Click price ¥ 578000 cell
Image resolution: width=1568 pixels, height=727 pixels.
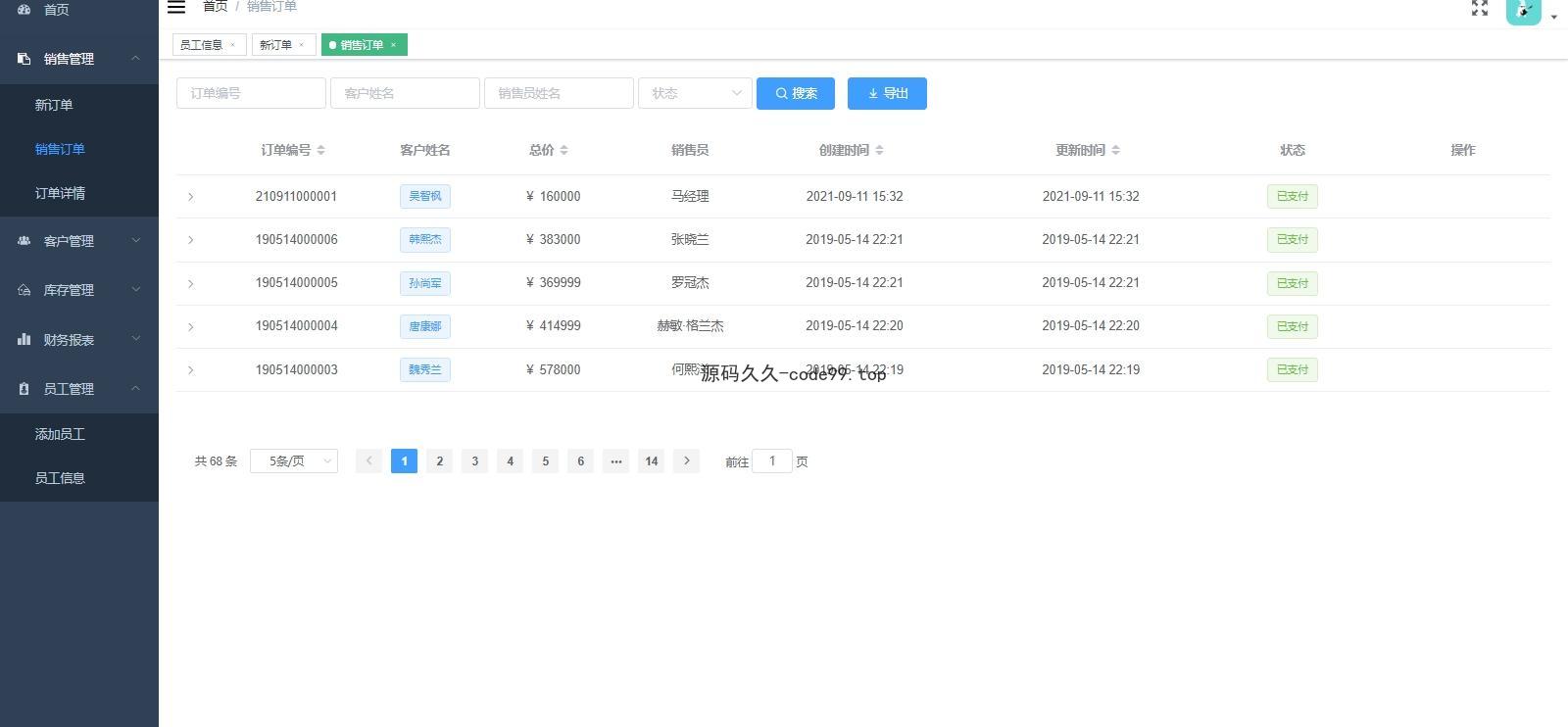pyautogui.click(x=553, y=369)
